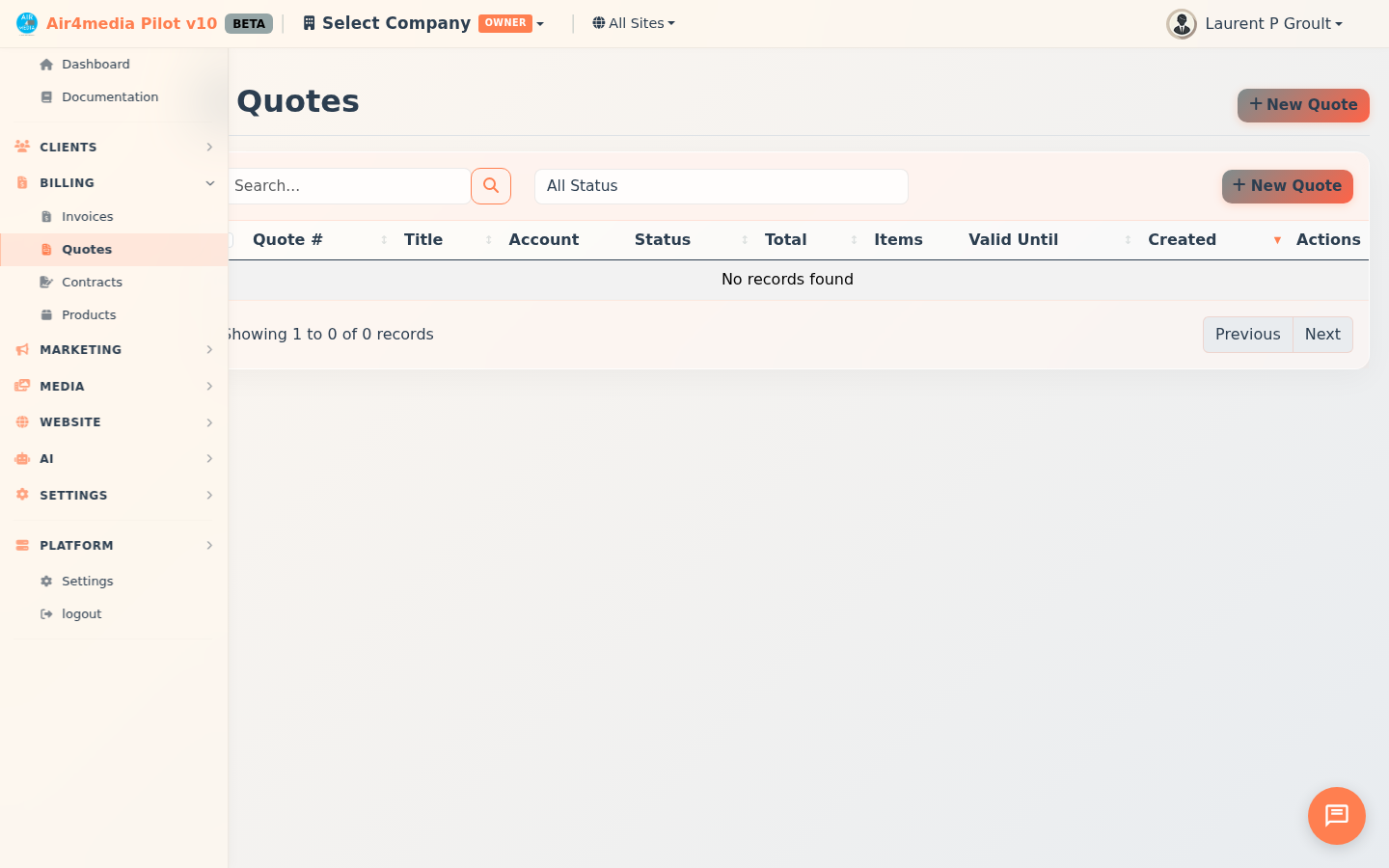1389x868 pixels.
Task: Click the Dashboard home icon
Action: point(46,65)
